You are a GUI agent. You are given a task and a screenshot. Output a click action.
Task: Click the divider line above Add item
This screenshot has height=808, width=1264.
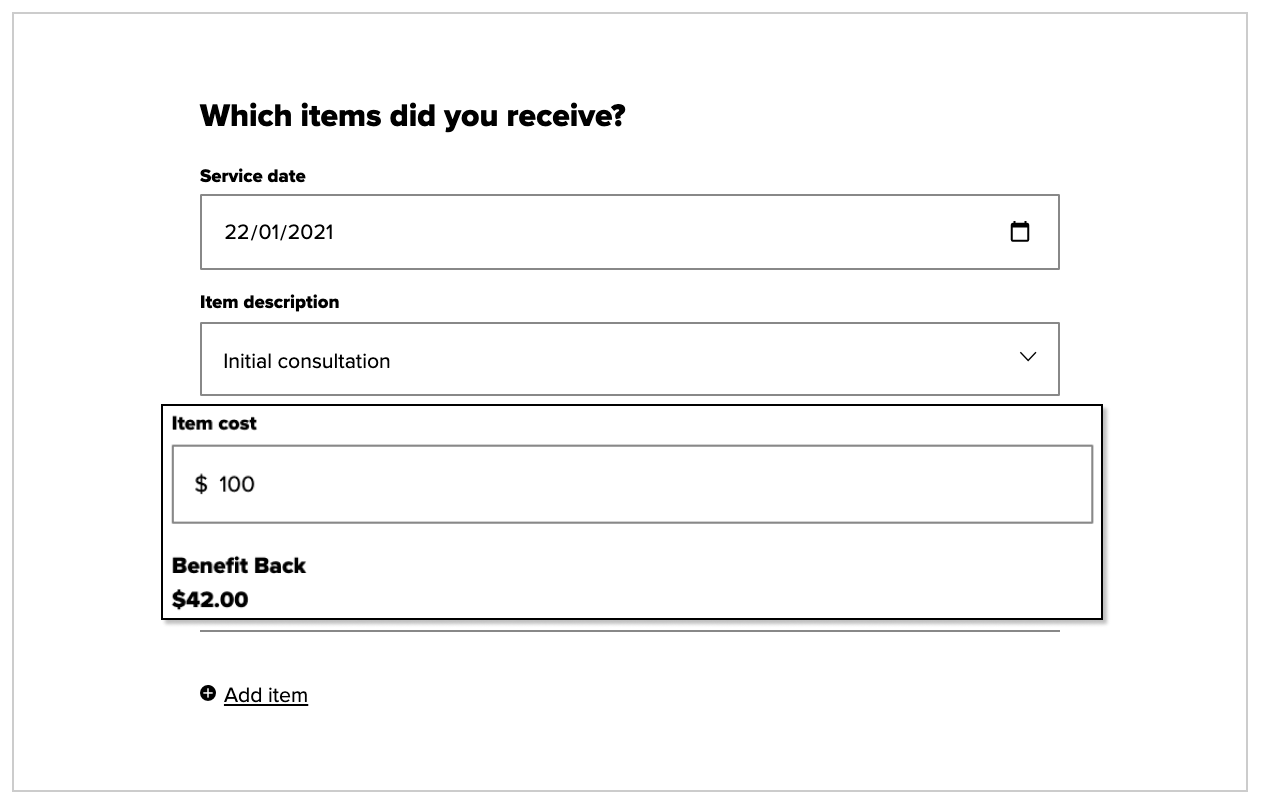[x=630, y=631]
